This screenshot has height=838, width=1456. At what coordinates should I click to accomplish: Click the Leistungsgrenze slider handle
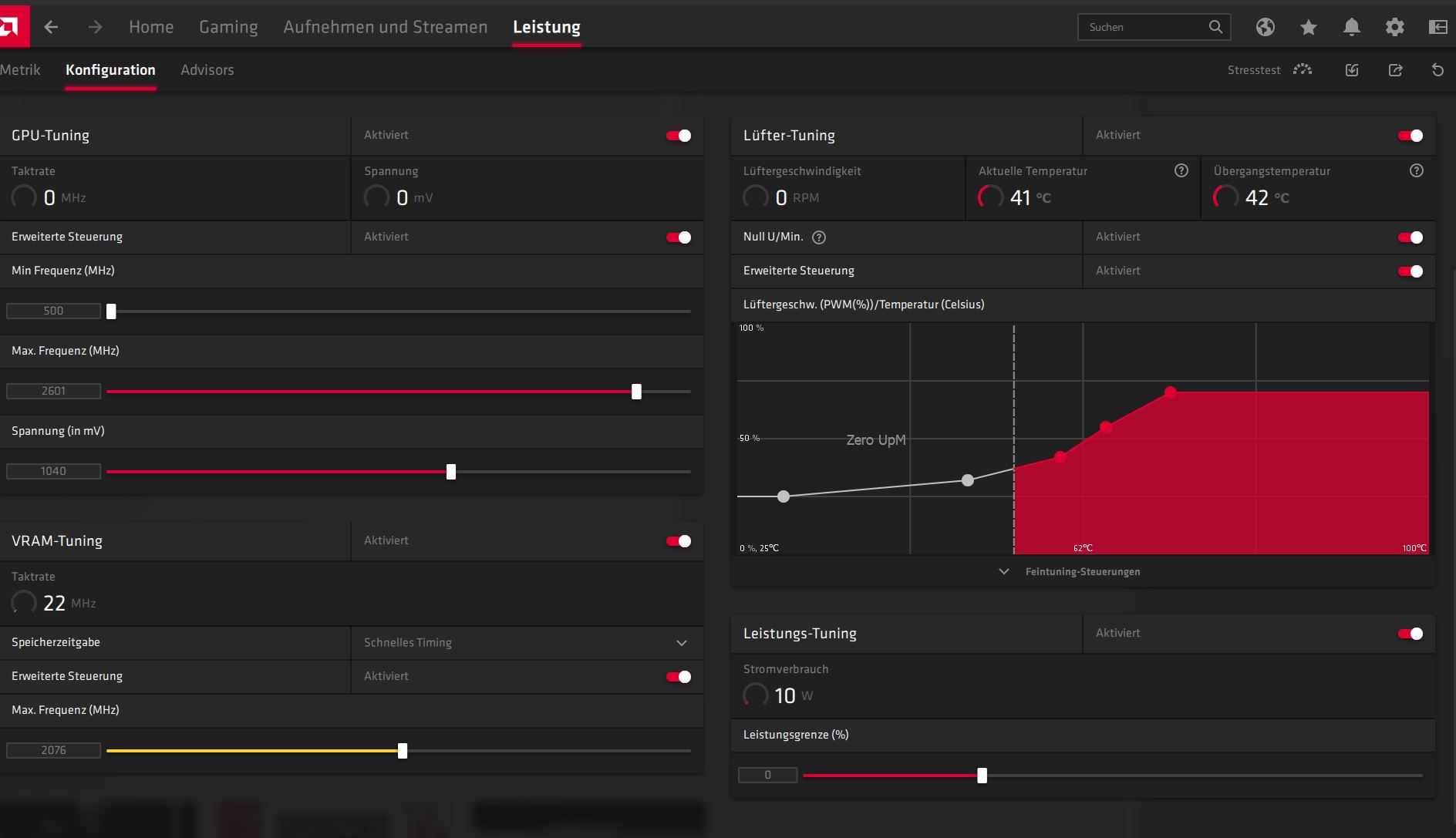982,776
